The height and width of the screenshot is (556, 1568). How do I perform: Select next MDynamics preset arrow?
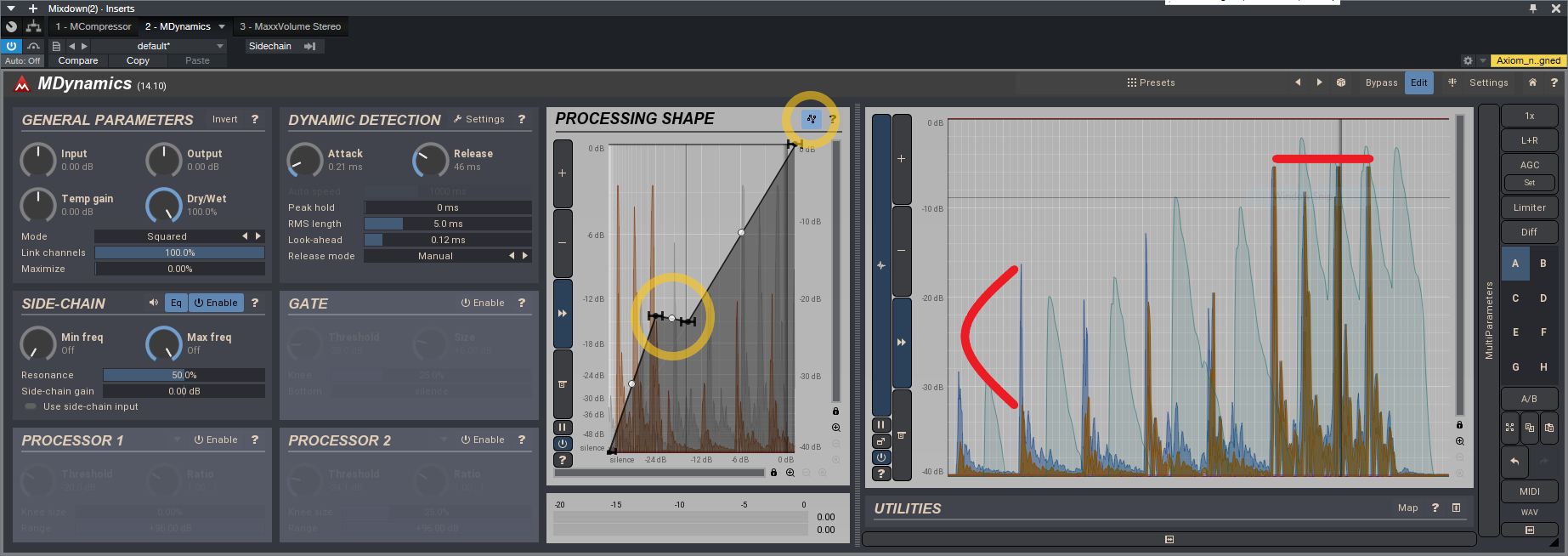point(1319,82)
